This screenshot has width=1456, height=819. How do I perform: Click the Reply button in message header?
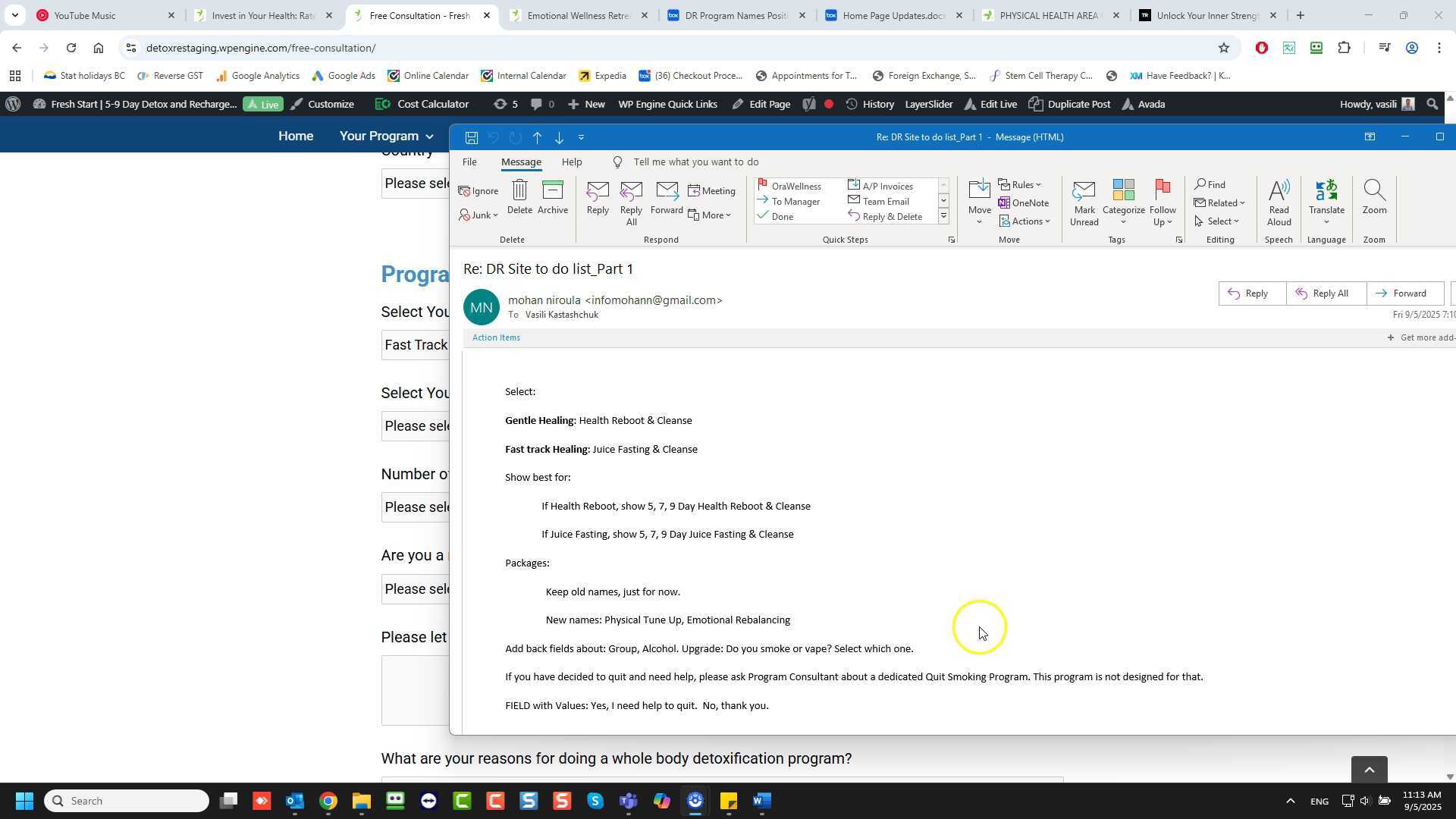pos(1251,293)
